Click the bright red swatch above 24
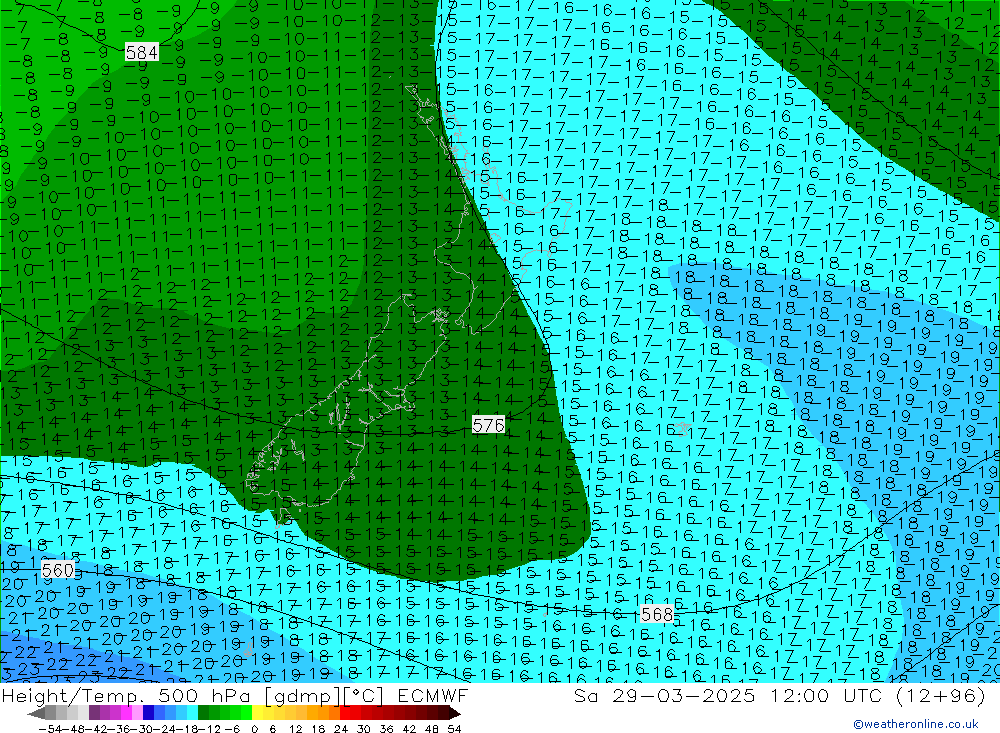The height and width of the screenshot is (733, 1000). click(345, 712)
